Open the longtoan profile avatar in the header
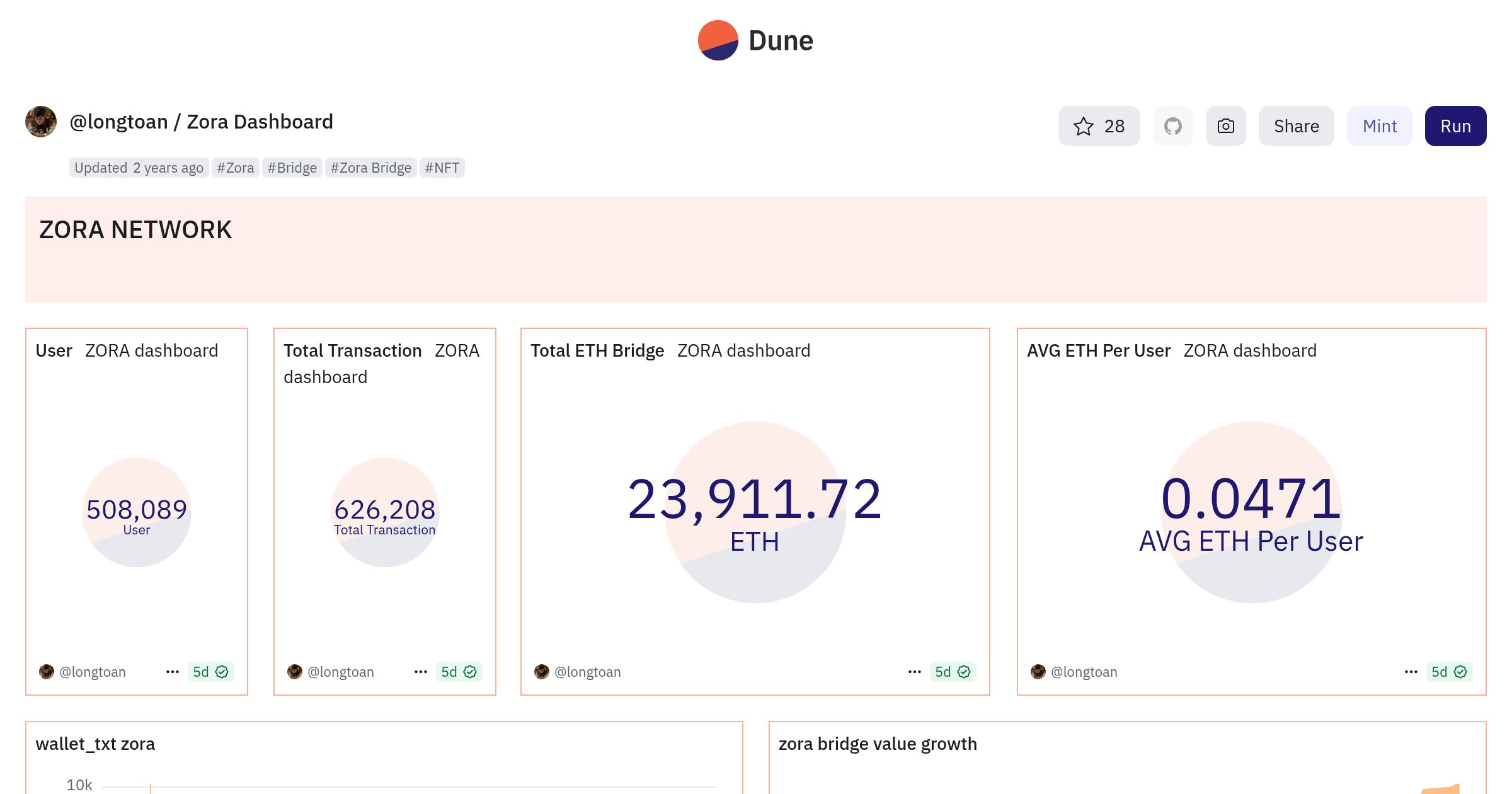This screenshot has width=1512, height=794. pos(41,122)
